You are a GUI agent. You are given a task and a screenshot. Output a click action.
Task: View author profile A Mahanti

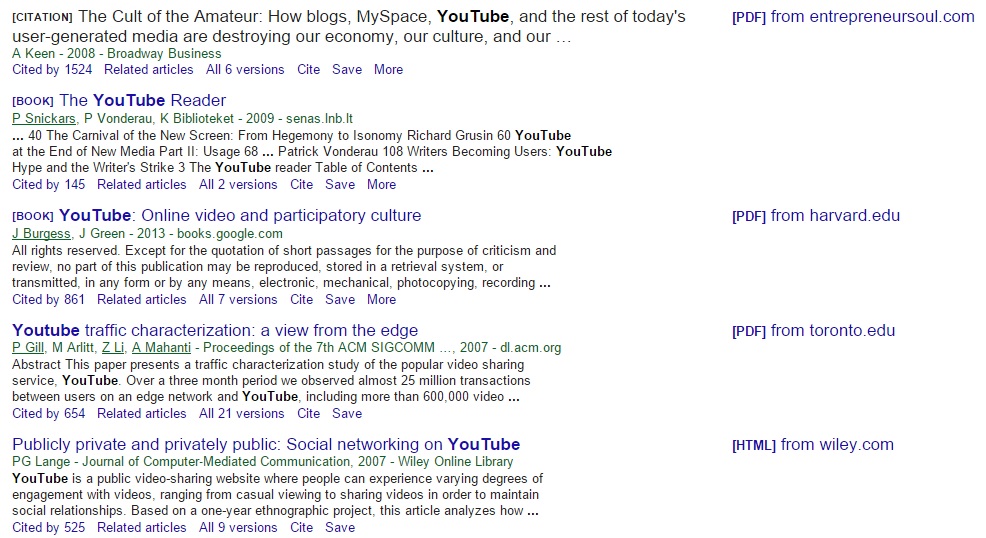click(161, 348)
